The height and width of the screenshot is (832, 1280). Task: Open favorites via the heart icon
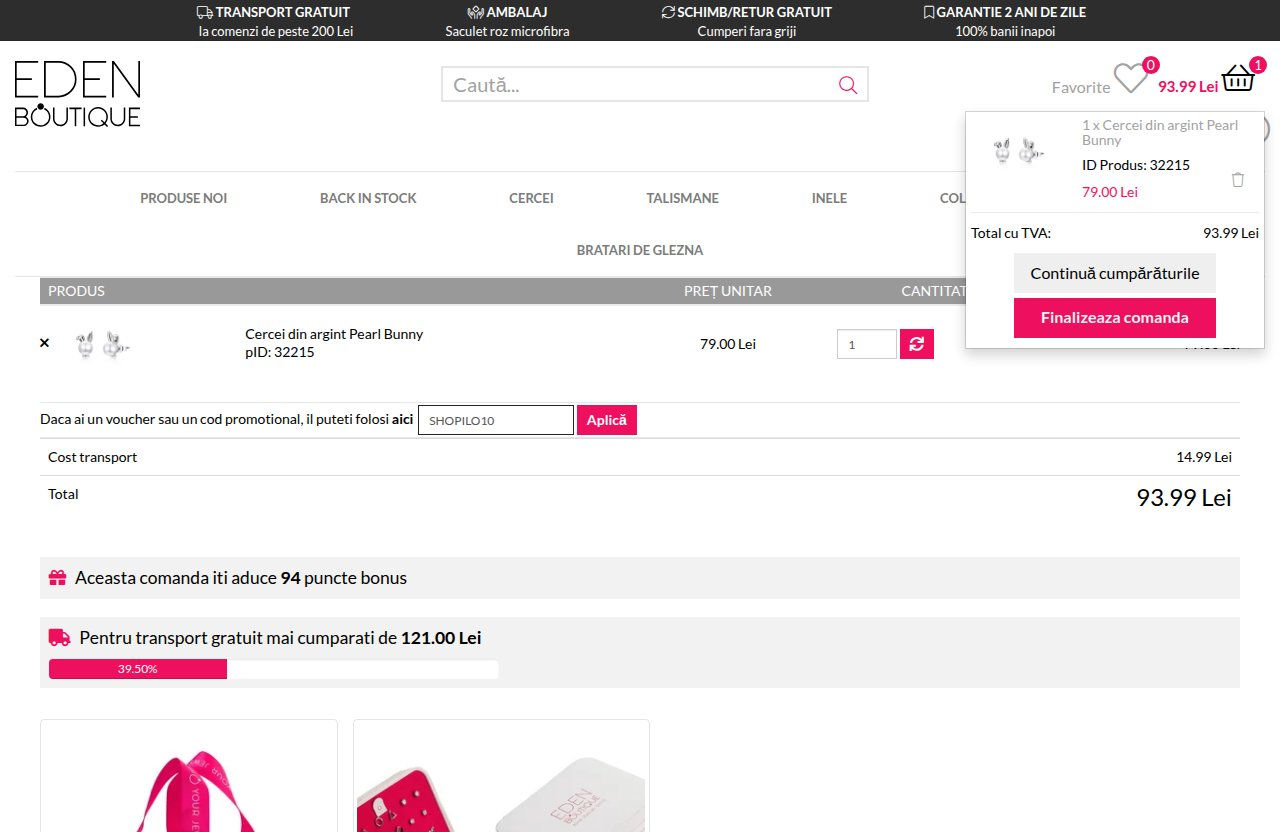pyautogui.click(x=1131, y=78)
